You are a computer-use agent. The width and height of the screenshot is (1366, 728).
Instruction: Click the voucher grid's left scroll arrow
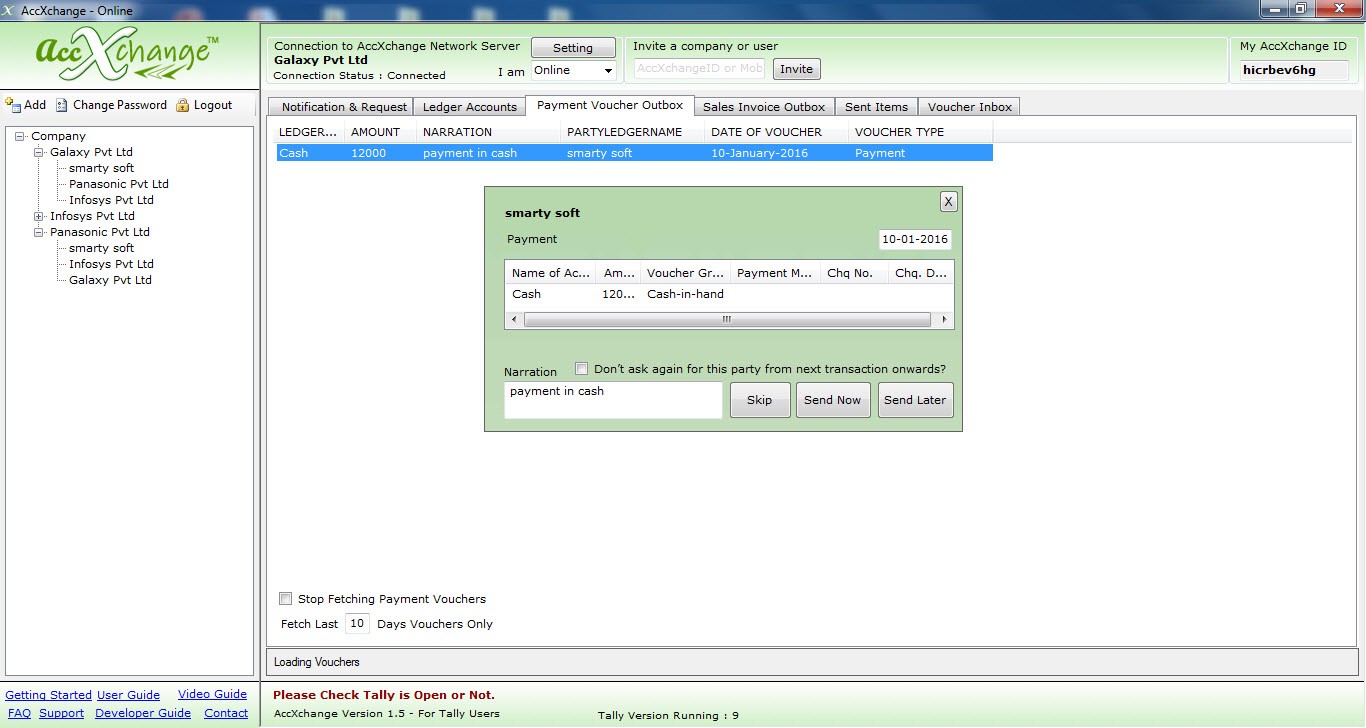pos(514,320)
